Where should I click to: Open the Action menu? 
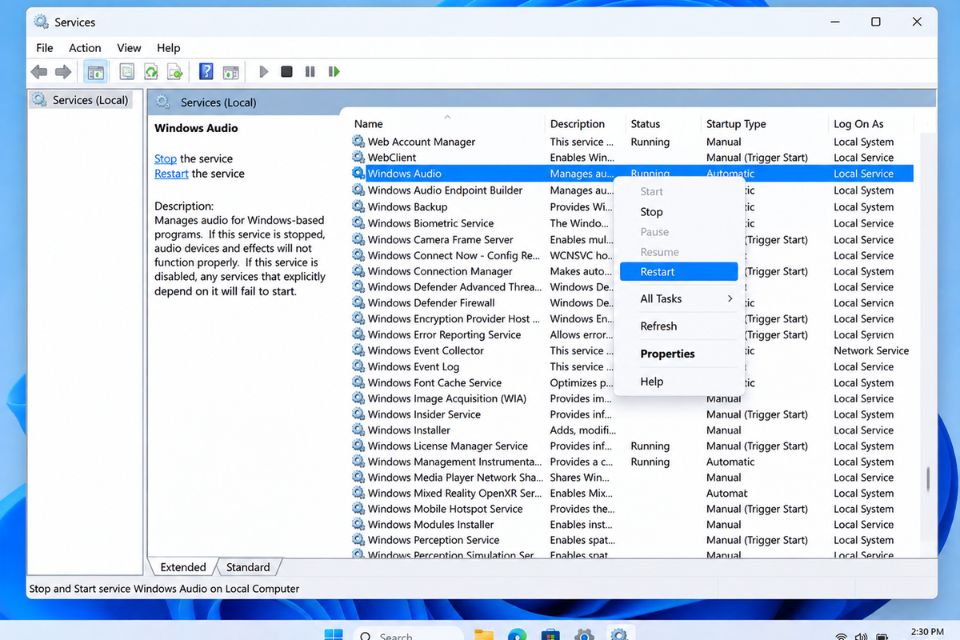coord(84,48)
